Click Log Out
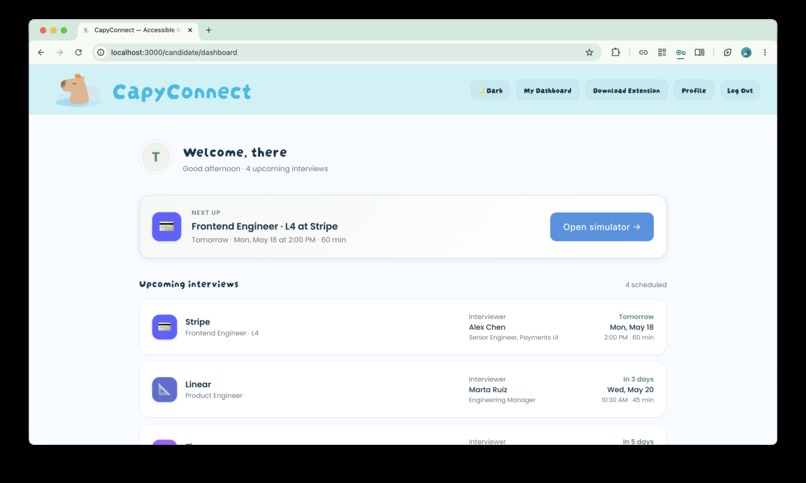 pos(740,90)
